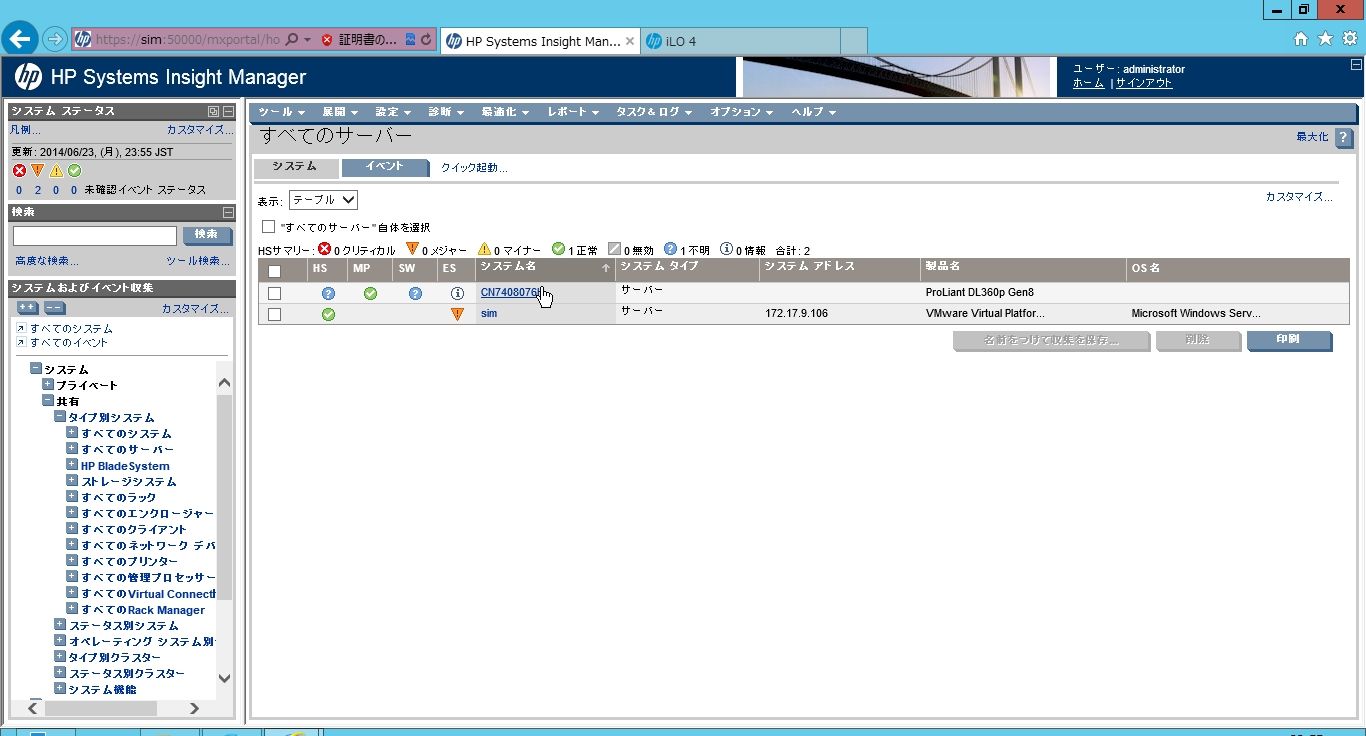Image resolution: width=1366 pixels, height=736 pixels.
Task: Minimize the 検索 panel
Action: [x=228, y=212]
